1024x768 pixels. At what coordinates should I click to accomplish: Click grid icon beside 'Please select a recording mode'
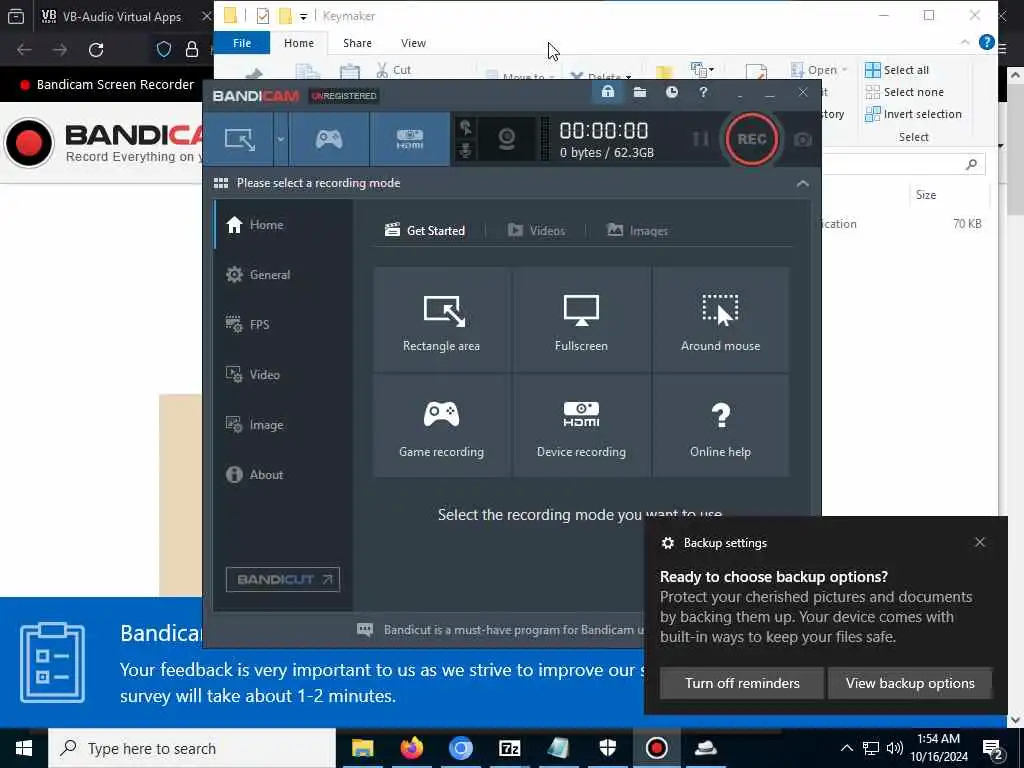tap(221, 183)
